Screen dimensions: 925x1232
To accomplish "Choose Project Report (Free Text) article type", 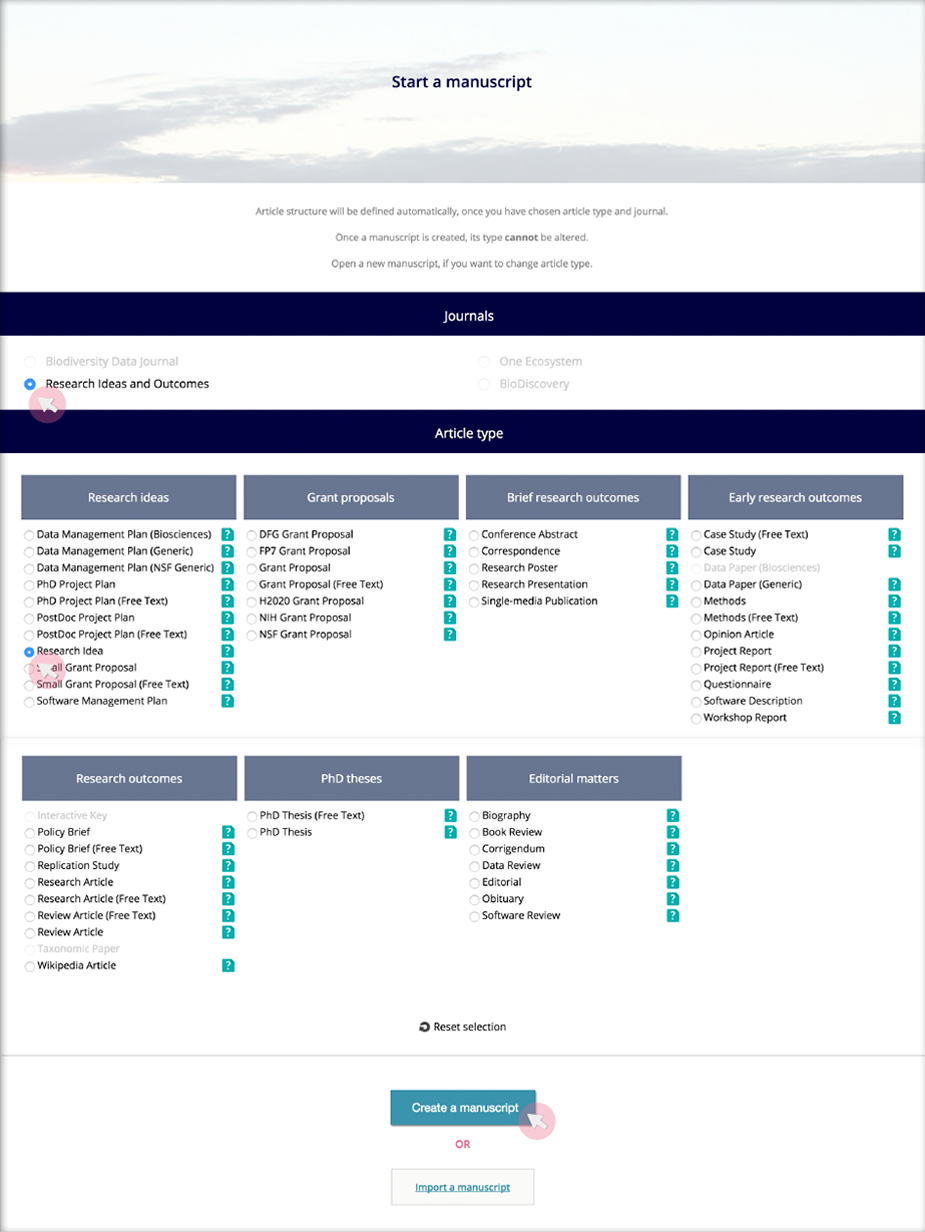I will coord(695,668).
